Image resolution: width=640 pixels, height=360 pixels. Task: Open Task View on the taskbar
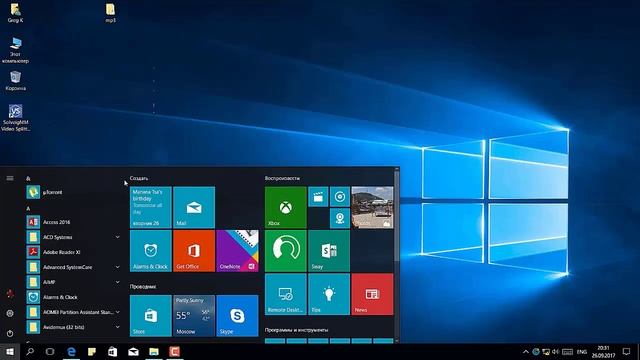click(50, 351)
